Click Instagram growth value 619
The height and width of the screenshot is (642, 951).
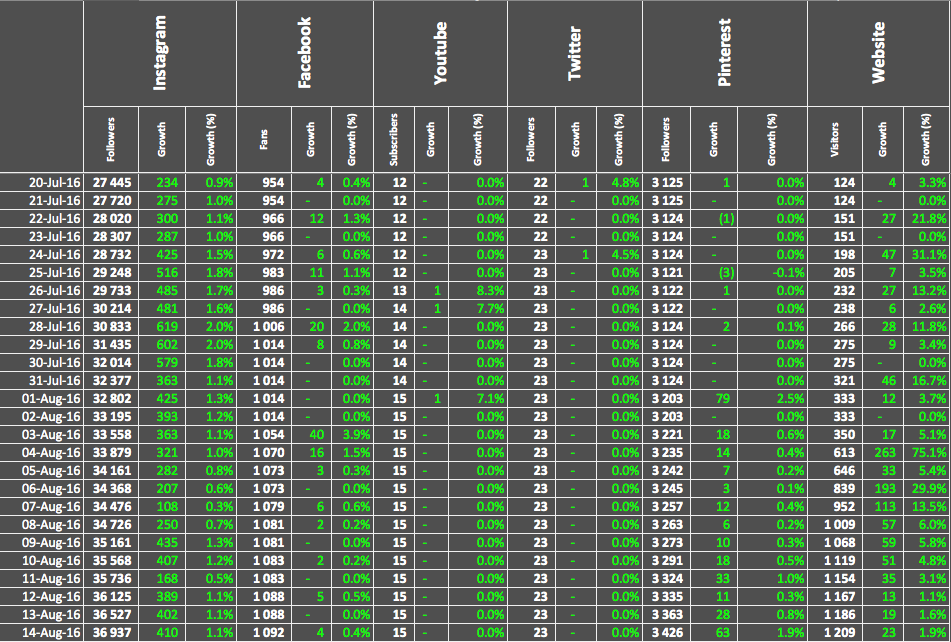[x=162, y=326]
